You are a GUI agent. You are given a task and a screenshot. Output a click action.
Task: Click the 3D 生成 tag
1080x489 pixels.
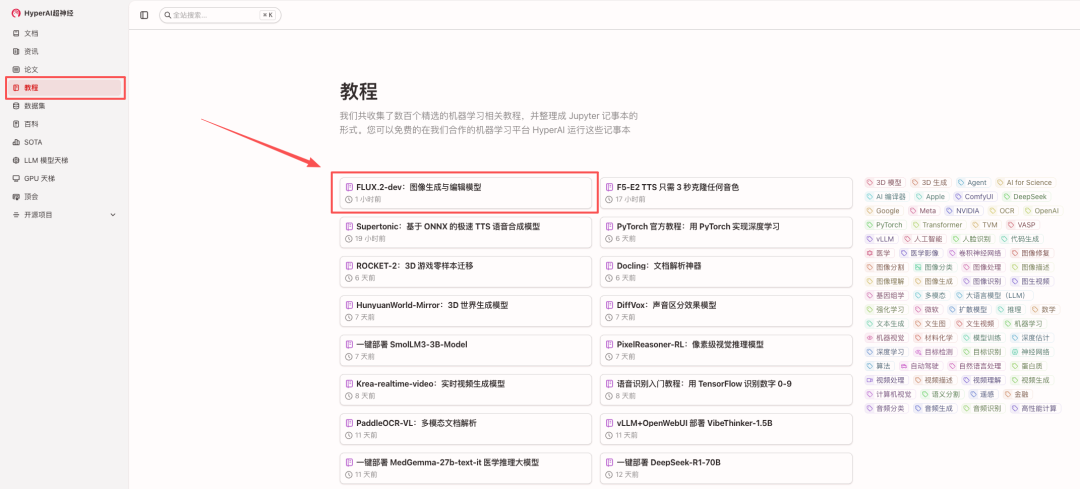click(929, 183)
